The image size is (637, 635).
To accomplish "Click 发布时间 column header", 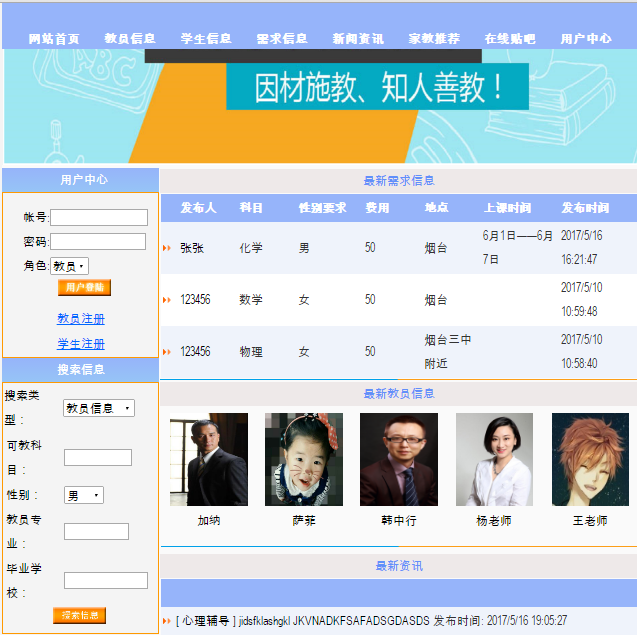I will 585,208.
